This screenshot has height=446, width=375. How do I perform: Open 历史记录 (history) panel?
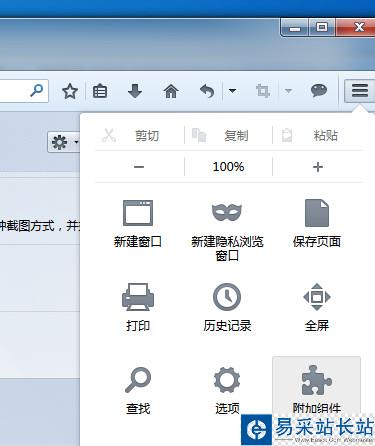click(x=227, y=307)
